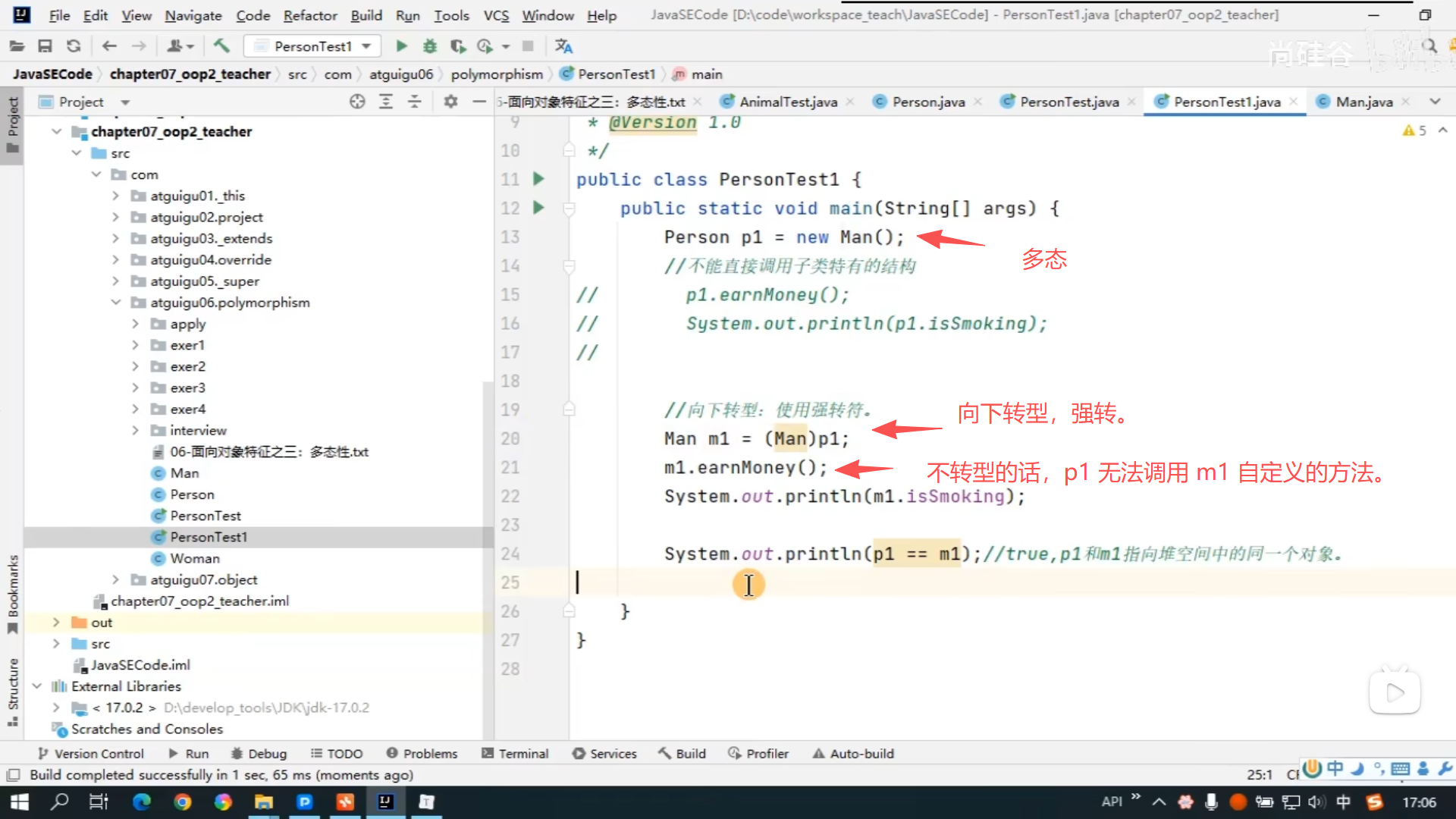Click Run with Coverage icon
This screenshot has height=819, width=1456.
[458, 46]
